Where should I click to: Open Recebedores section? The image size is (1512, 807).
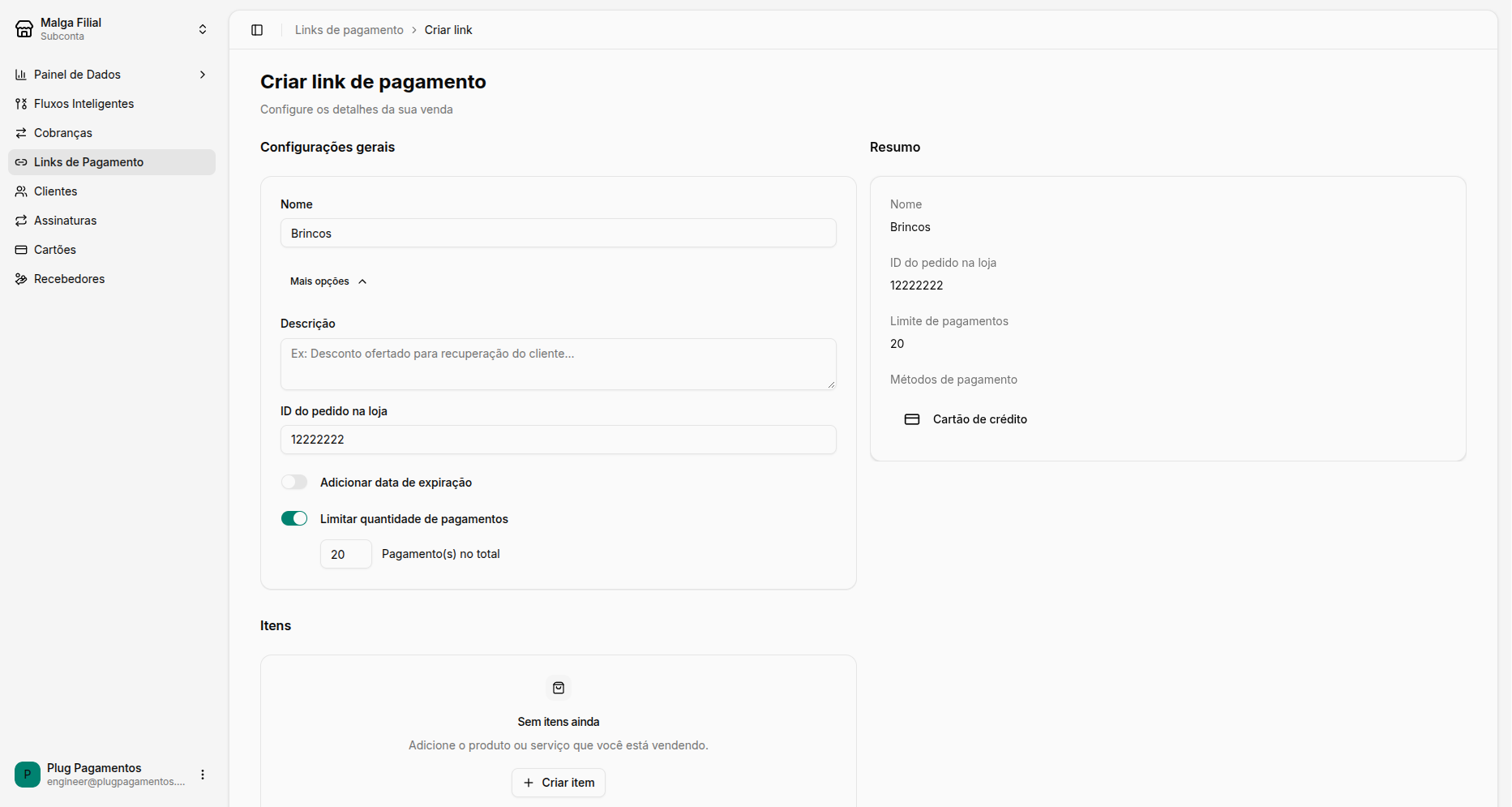coord(112,279)
